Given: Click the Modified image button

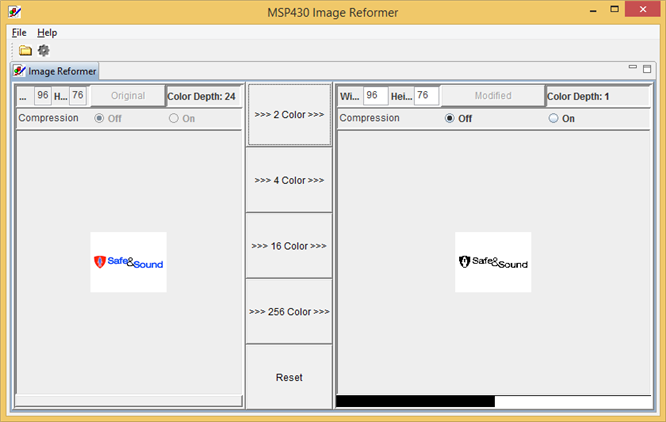Looking at the screenshot, I should click(493, 96).
